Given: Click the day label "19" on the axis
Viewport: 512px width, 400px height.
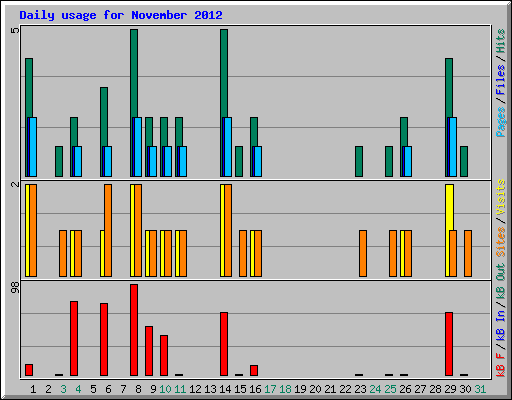Looking at the screenshot, I should coord(300,389).
